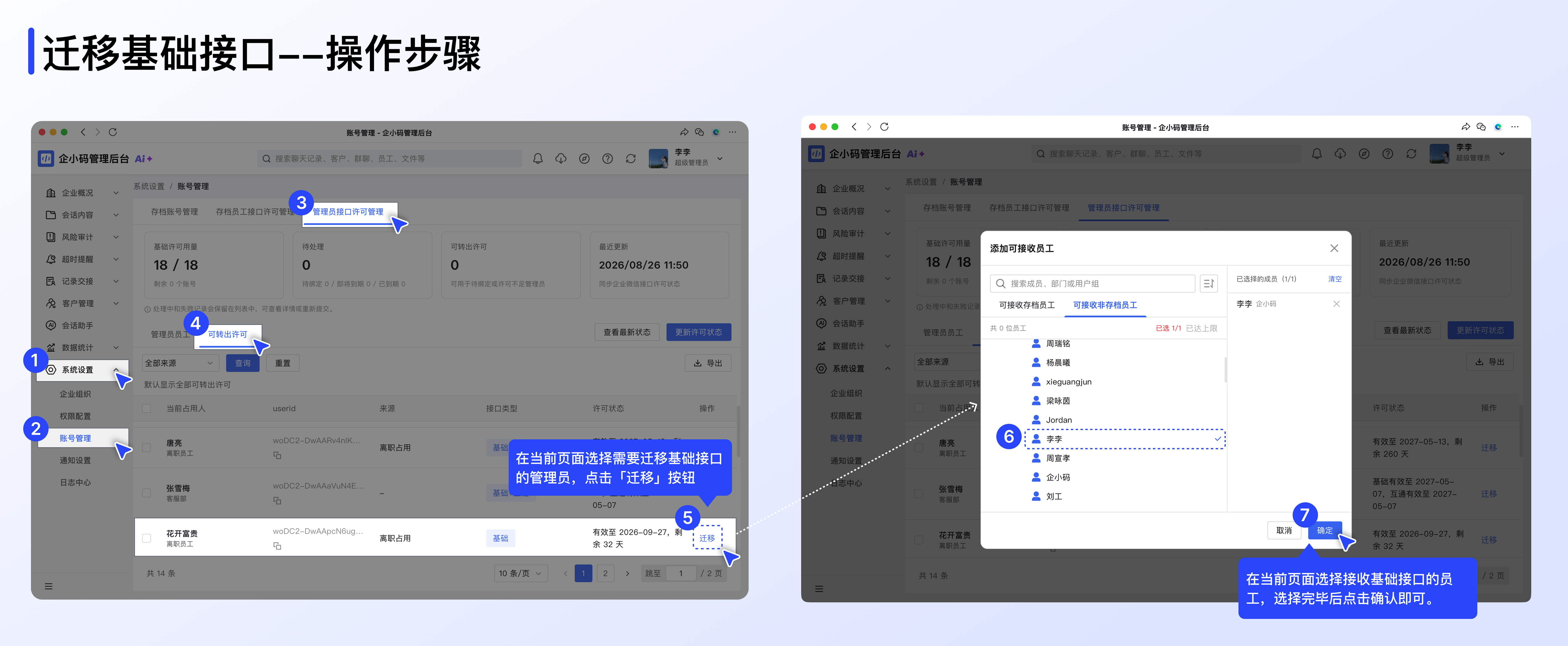
Task: Click three-dots more icon in right window titlebar
Action: (1515, 127)
